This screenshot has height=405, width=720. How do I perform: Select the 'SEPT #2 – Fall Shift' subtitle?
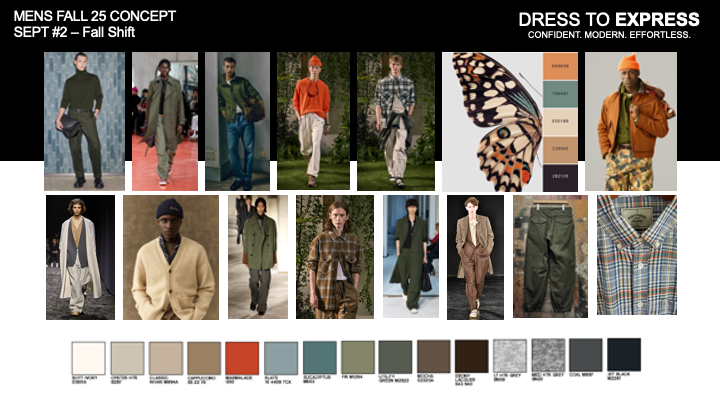point(74,32)
